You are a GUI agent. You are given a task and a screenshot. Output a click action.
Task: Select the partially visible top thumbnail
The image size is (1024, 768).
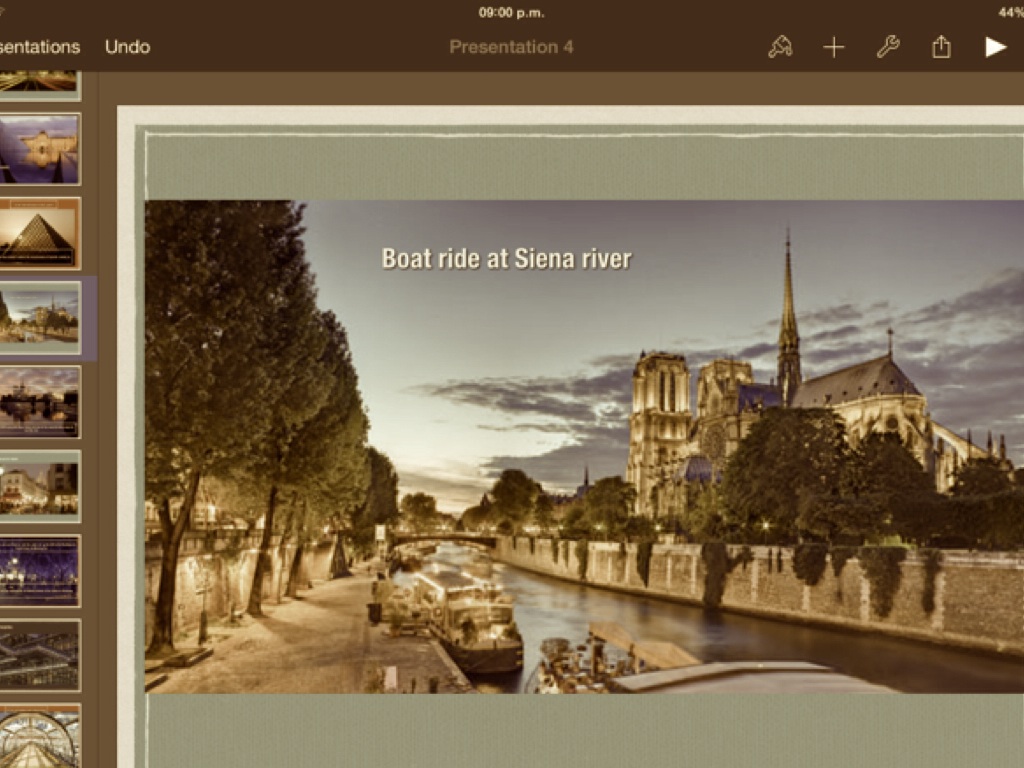39,82
